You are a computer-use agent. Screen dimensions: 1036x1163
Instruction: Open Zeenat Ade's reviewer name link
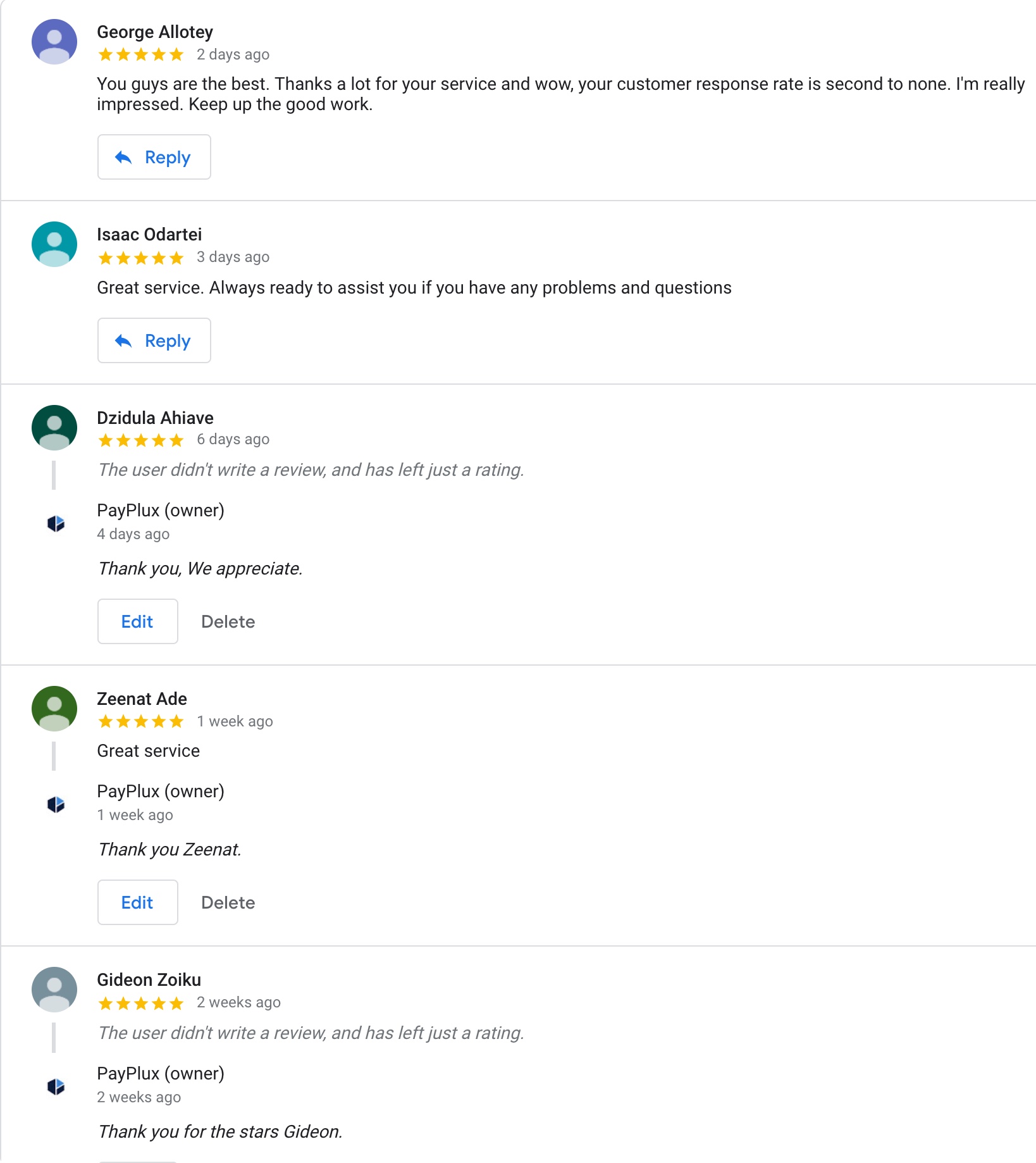point(142,699)
